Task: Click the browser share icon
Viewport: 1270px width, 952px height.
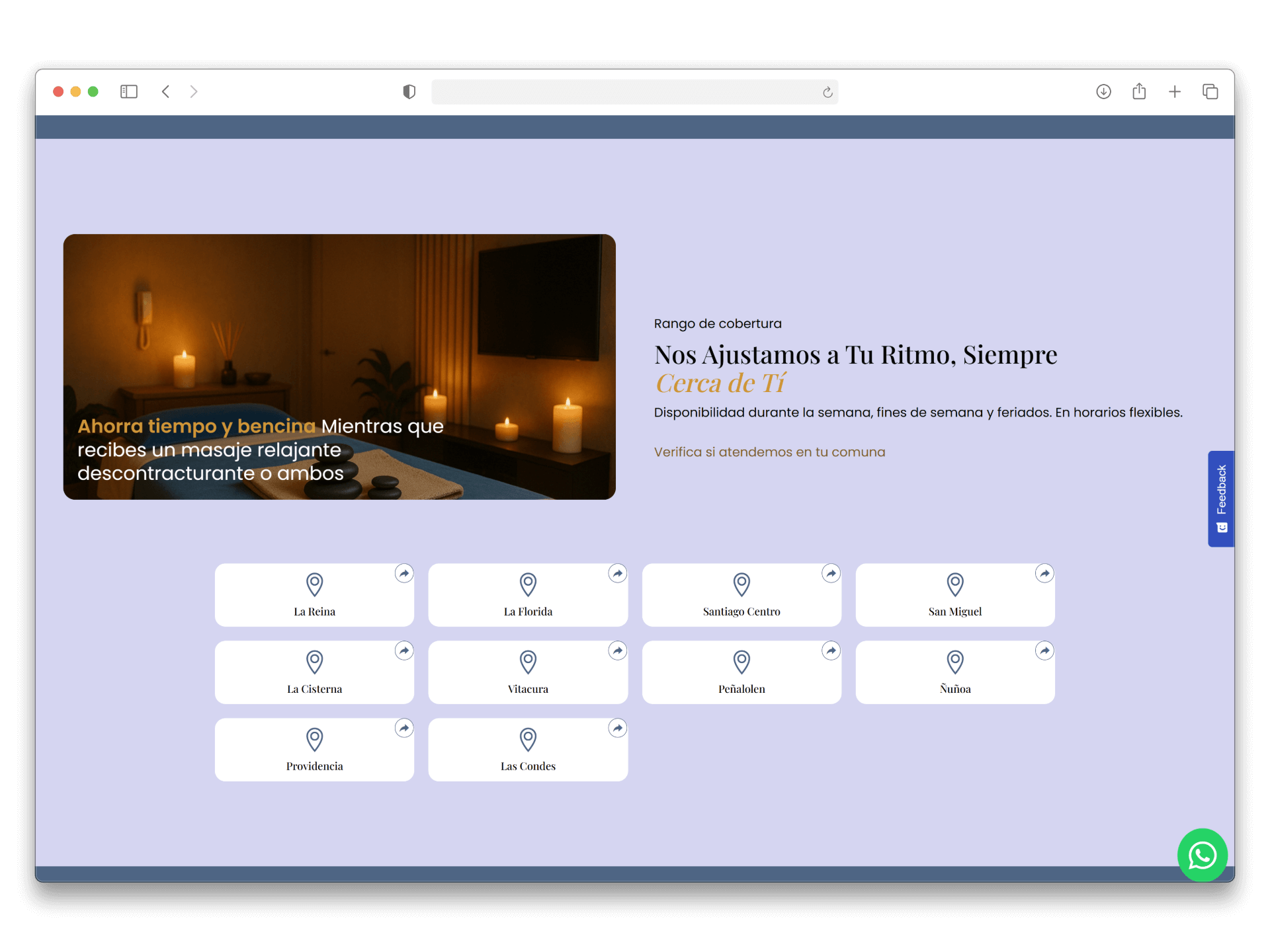Action: tap(1139, 92)
